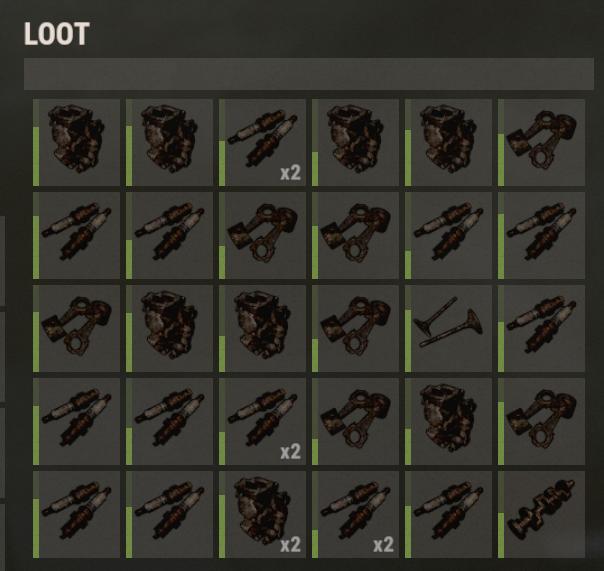
Task: Pick the pistons below the top-row x2 spark plugs
Action: coord(262,235)
